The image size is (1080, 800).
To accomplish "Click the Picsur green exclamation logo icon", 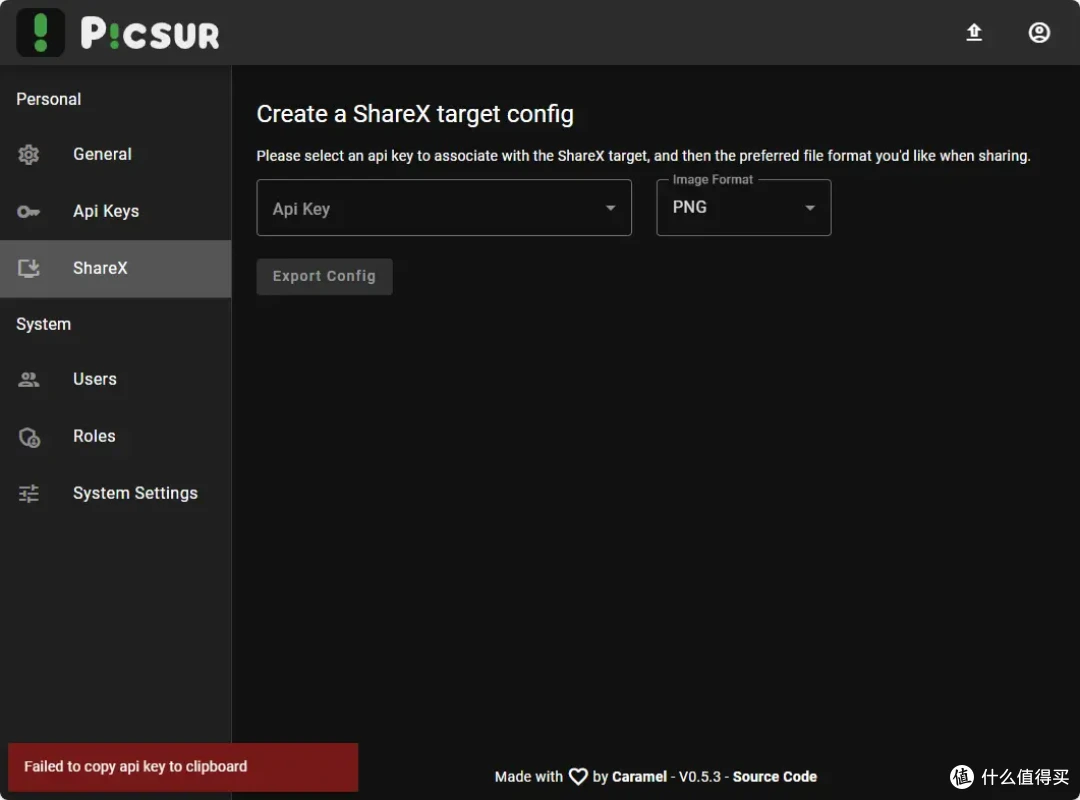I will click(41, 32).
